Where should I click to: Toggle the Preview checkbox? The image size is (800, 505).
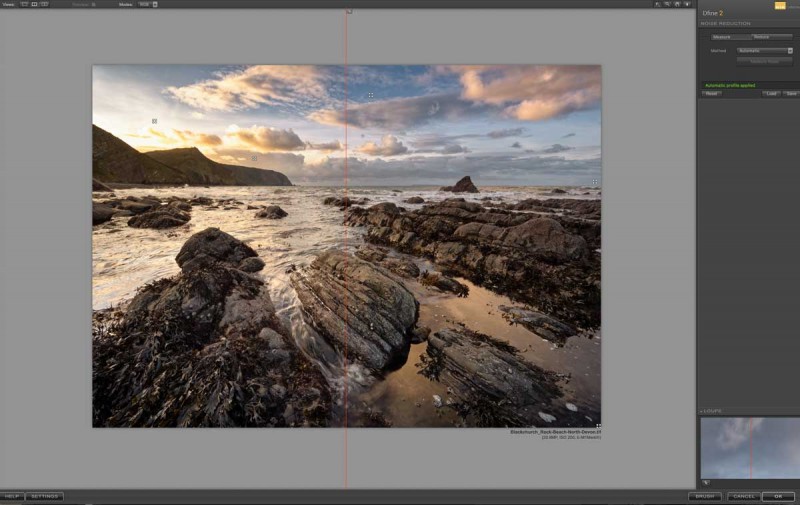[x=93, y=4]
